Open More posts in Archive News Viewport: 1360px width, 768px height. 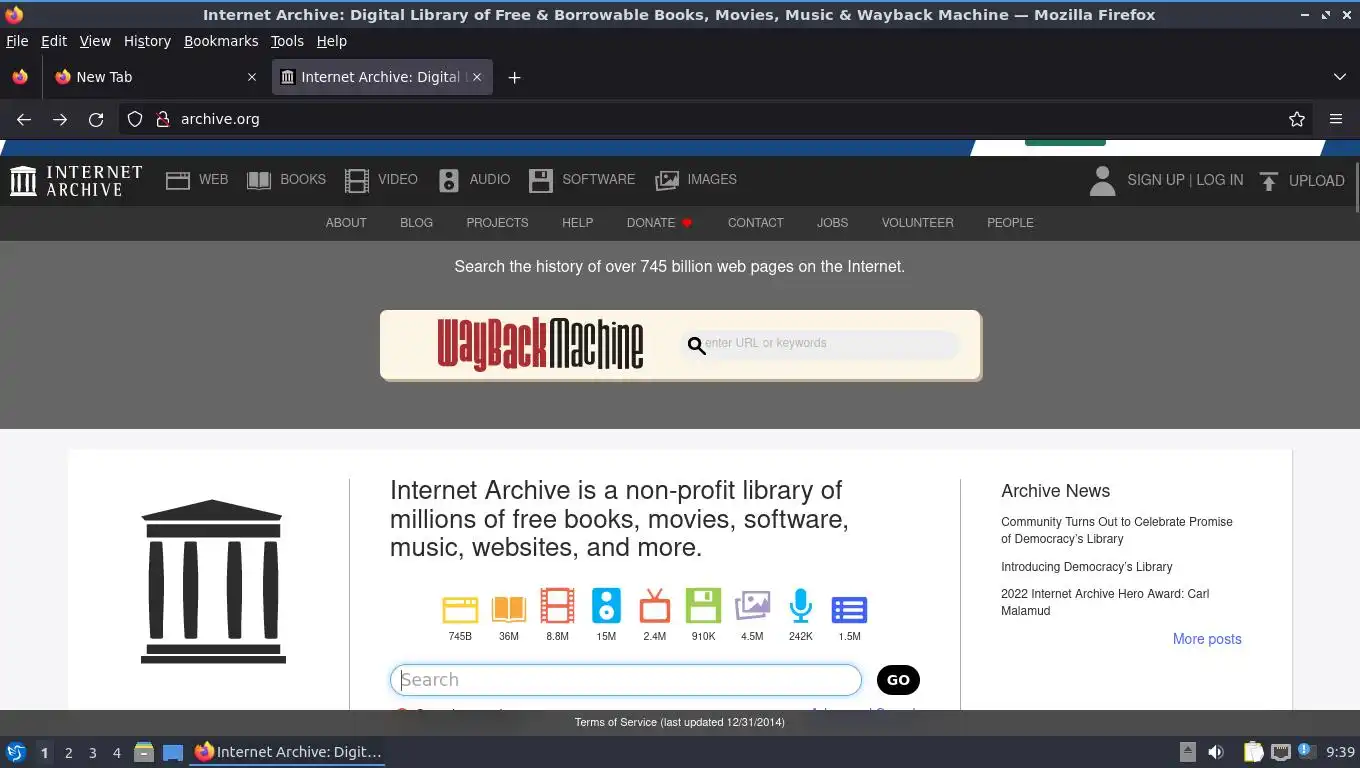click(x=1207, y=639)
